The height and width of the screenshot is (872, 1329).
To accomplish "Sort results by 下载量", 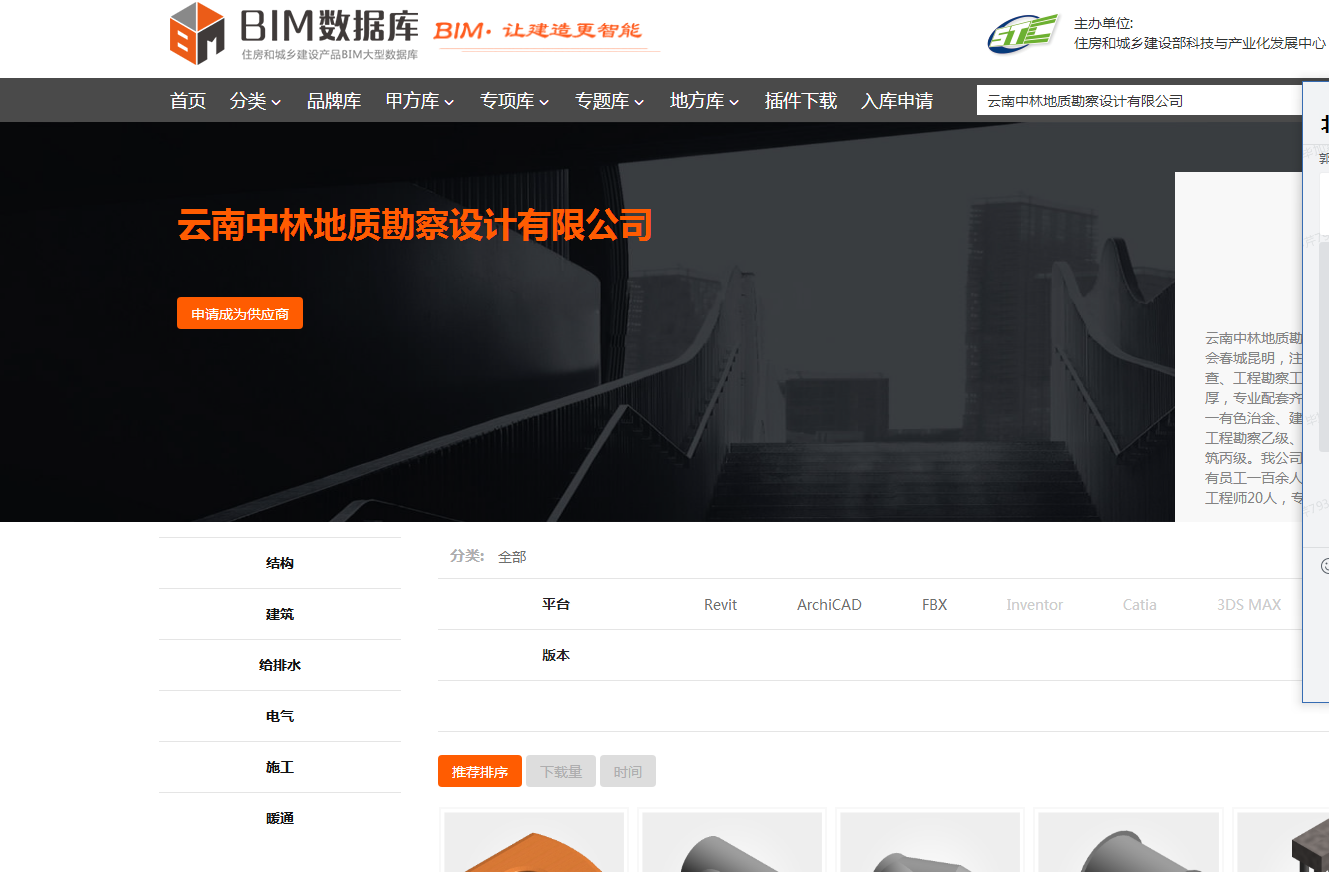I will [x=561, y=771].
